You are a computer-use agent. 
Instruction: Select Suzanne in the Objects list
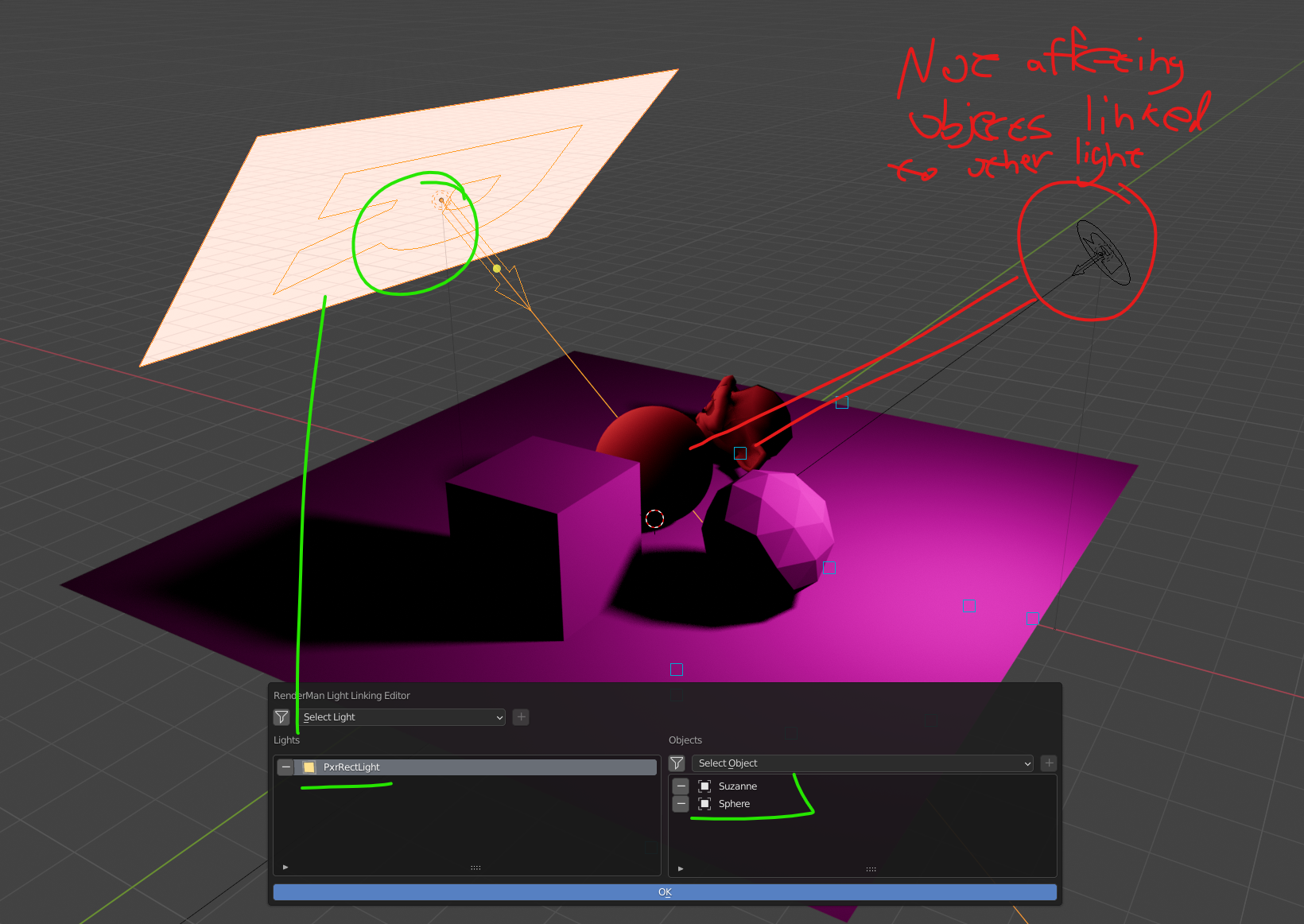point(738,786)
